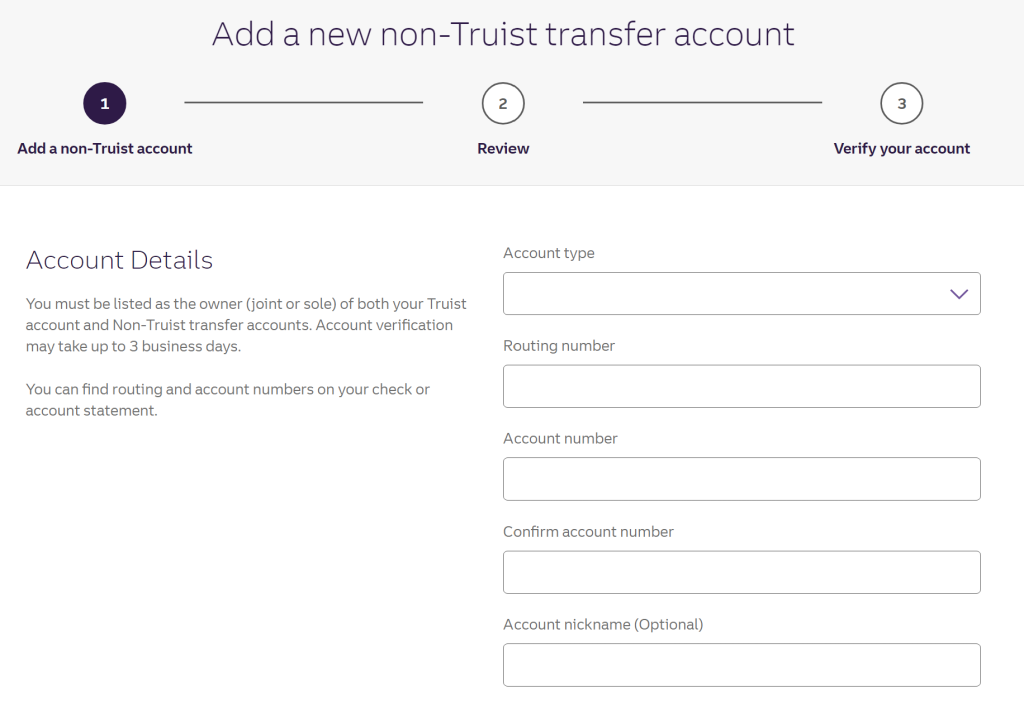Click the 'Routing number' field label
Image resolution: width=1024 pixels, height=715 pixels.
(559, 346)
